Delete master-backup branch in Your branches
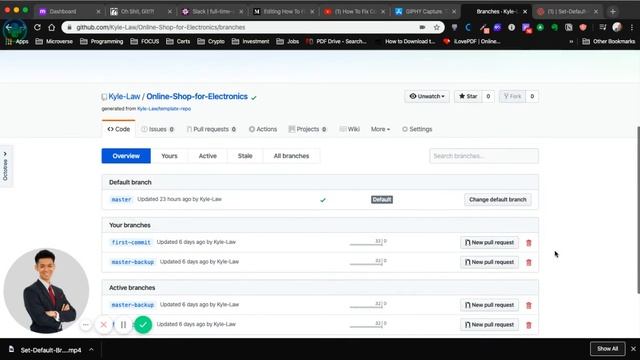 tap(529, 262)
